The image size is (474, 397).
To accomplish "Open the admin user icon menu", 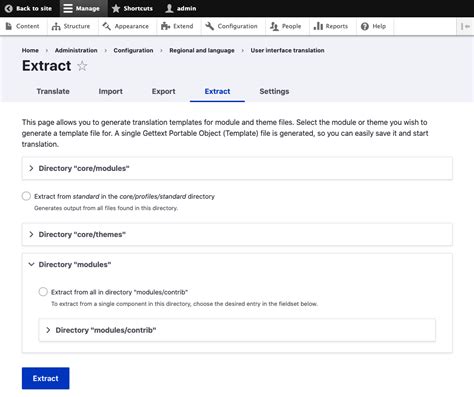I will click(x=169, y=8).
